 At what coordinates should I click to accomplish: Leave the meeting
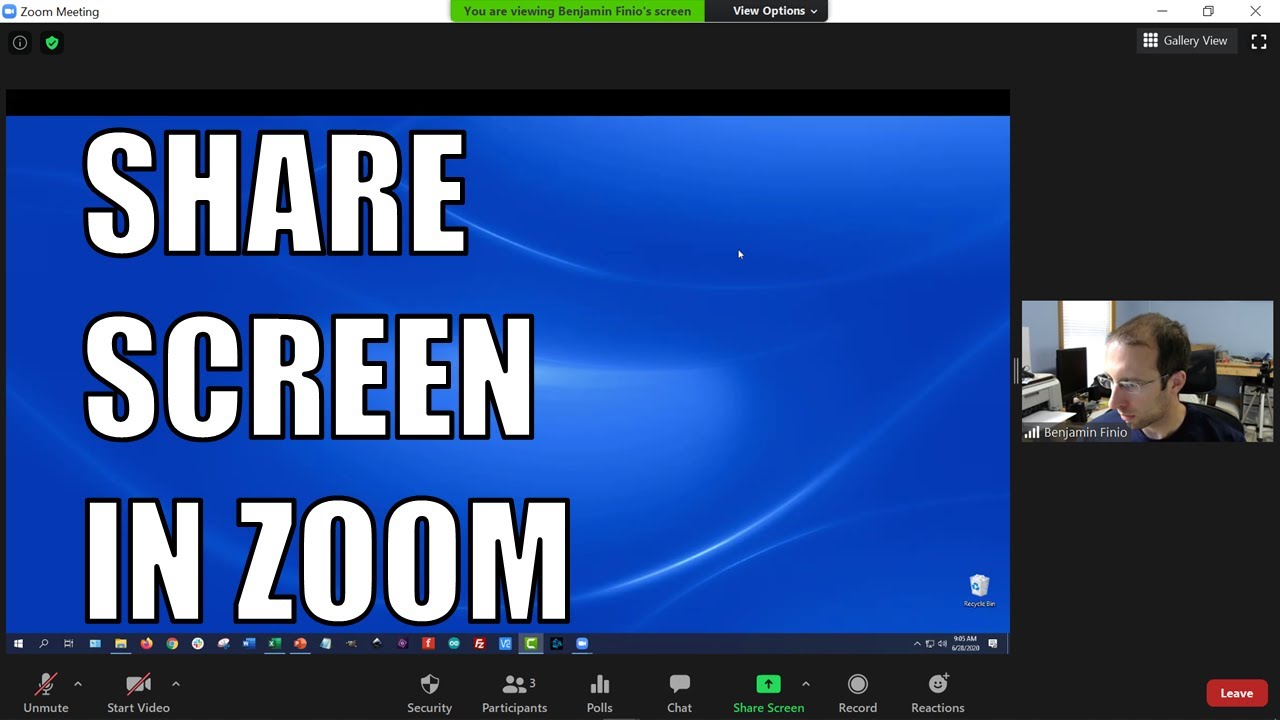[x=1237, y=692]
